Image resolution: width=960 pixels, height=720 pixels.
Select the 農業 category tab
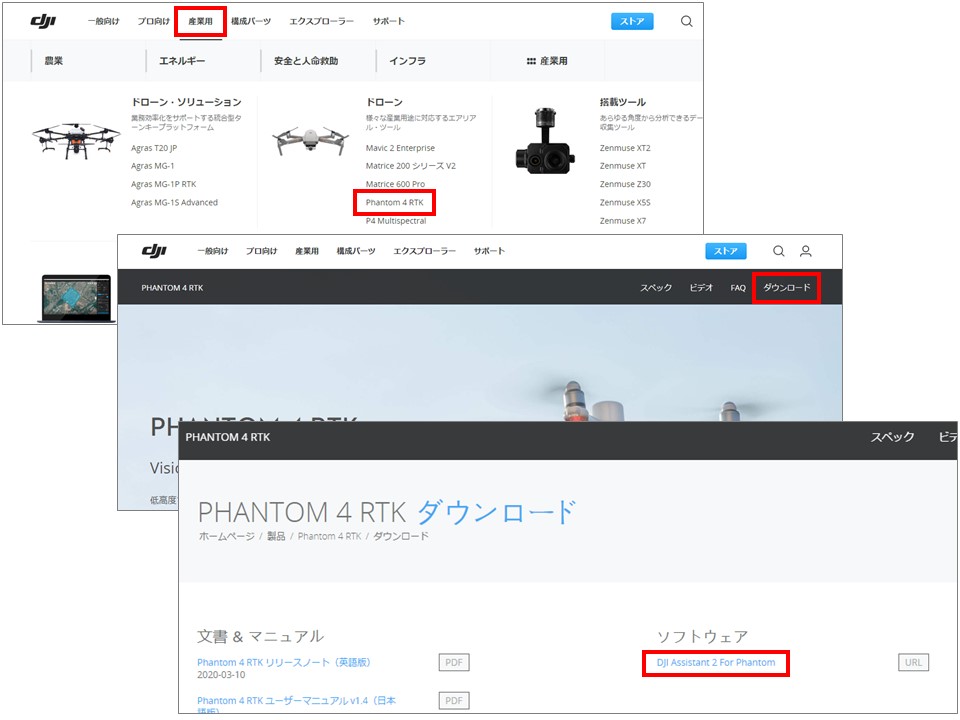(x=54, y=61)
